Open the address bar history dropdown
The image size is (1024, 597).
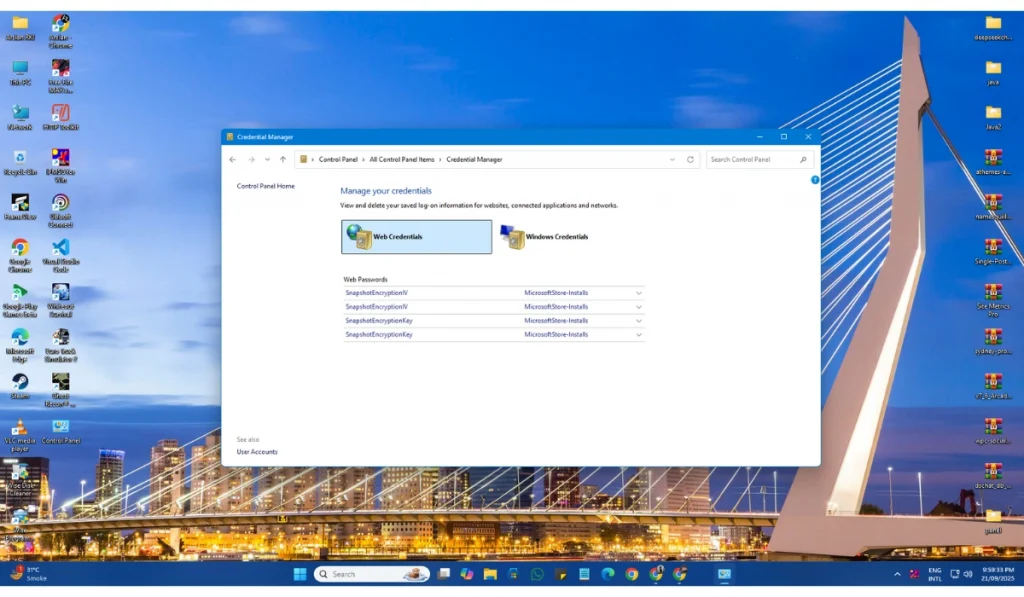coord(672,160)
